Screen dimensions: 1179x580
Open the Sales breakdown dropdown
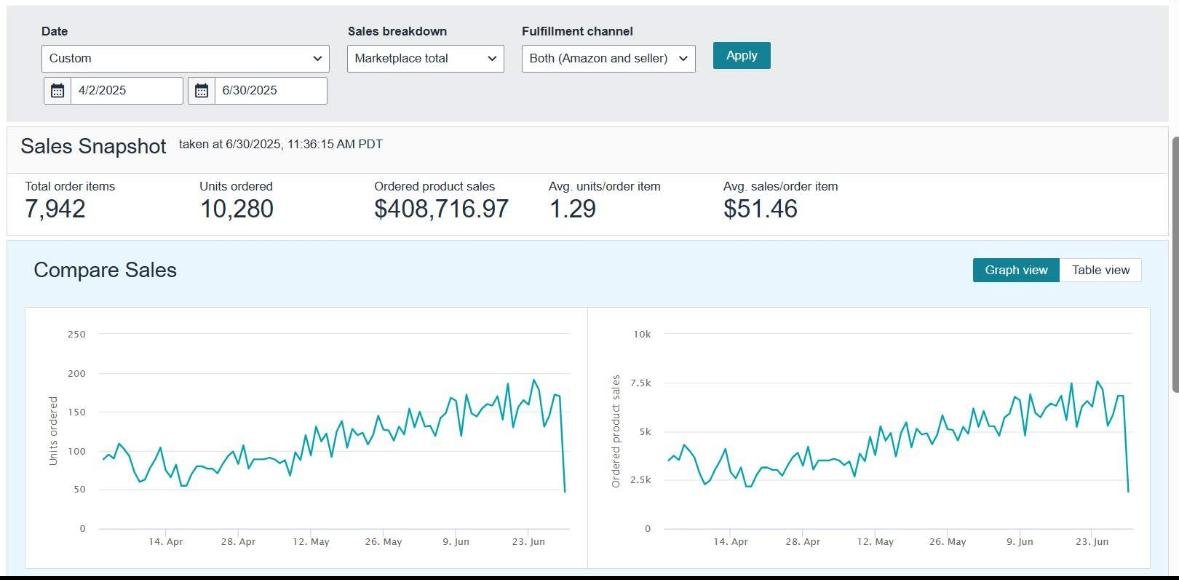[426, 59]
